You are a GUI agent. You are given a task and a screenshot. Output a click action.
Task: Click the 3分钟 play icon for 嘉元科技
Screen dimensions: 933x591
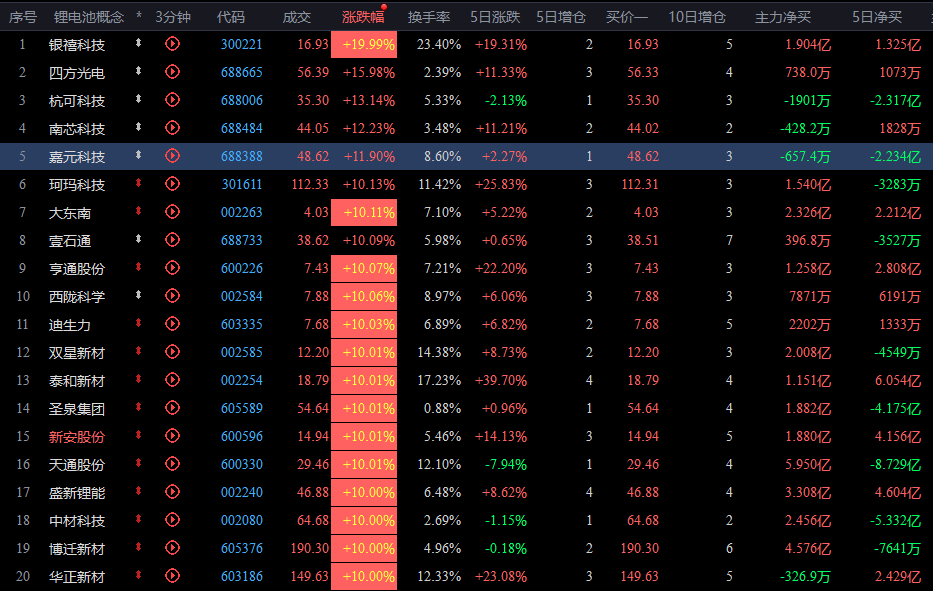tap(172, 155)
